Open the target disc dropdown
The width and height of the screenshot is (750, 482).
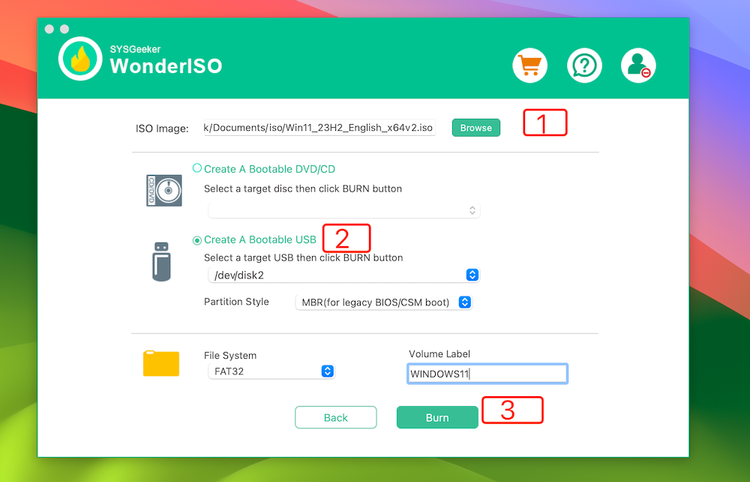pyautogui.click(x=344, y=210)
